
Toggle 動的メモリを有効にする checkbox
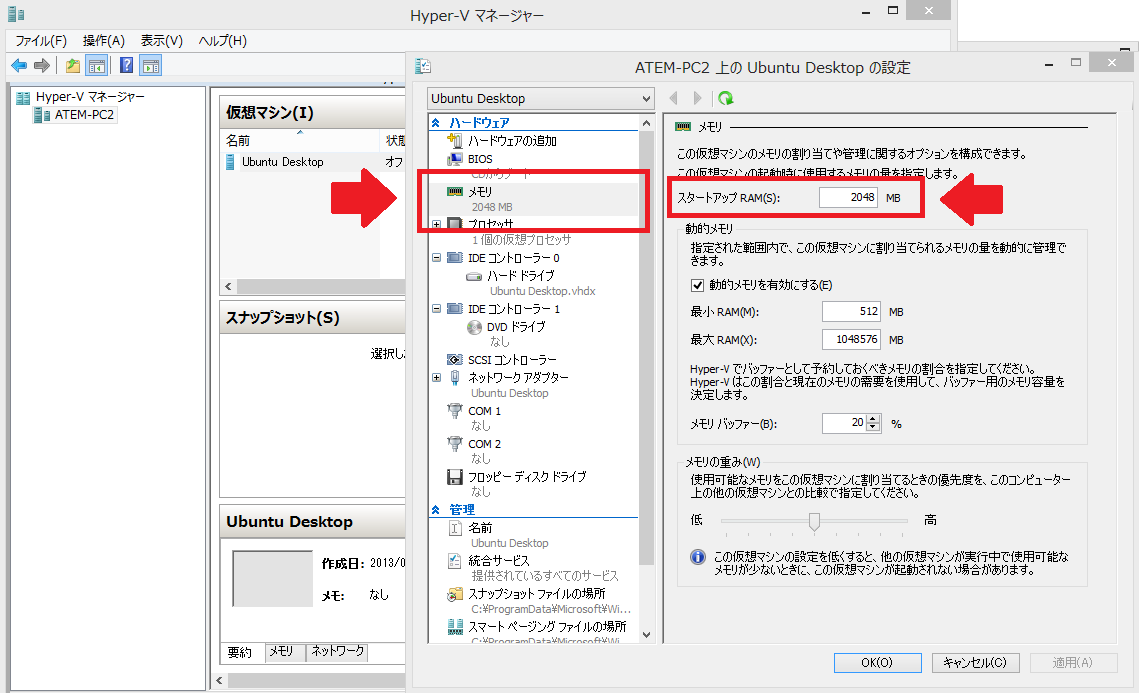pyautogui.click(x=697, y=285)
